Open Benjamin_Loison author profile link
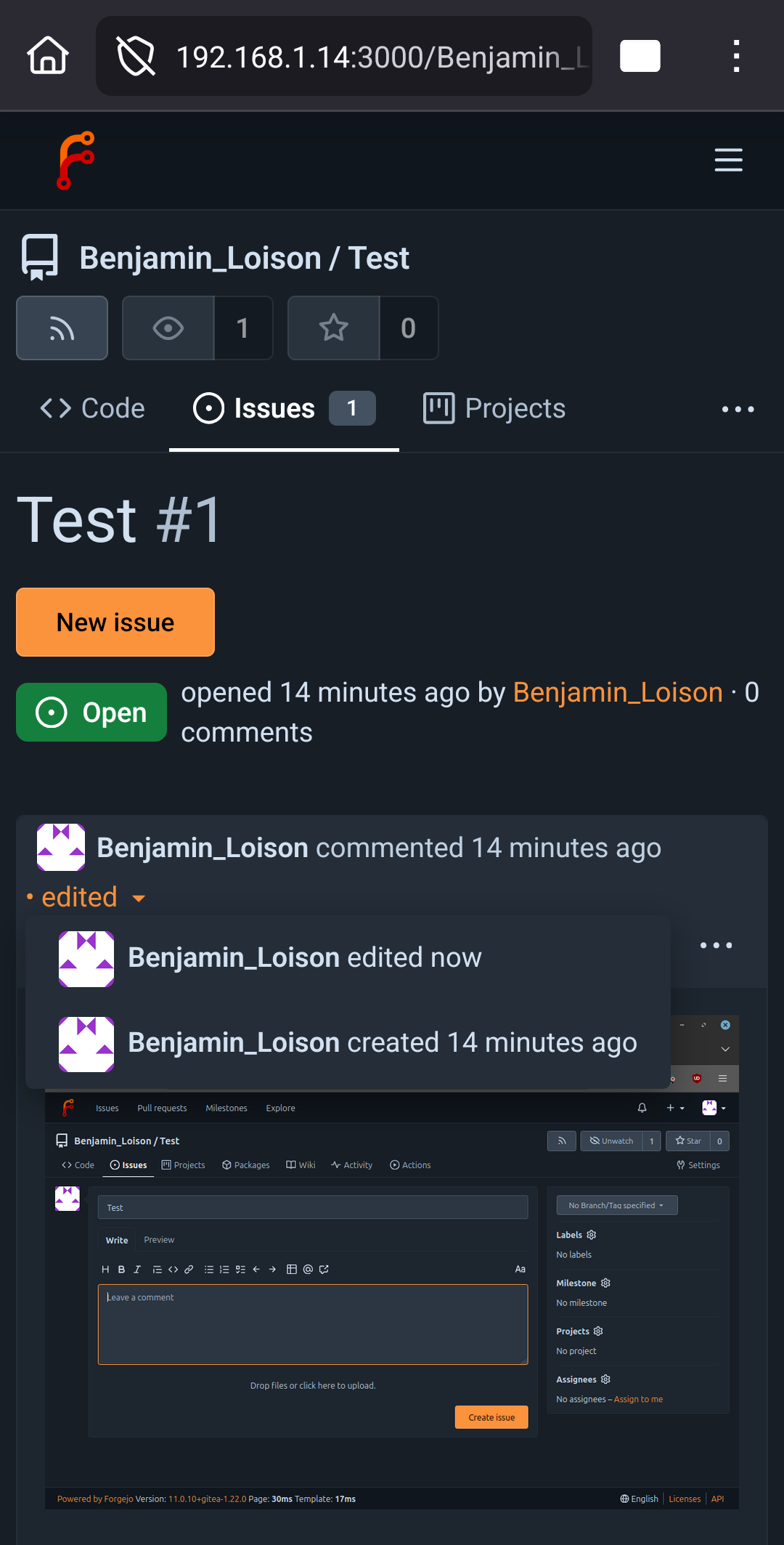This screenshot has height=1545, width=784. point(618,692)
